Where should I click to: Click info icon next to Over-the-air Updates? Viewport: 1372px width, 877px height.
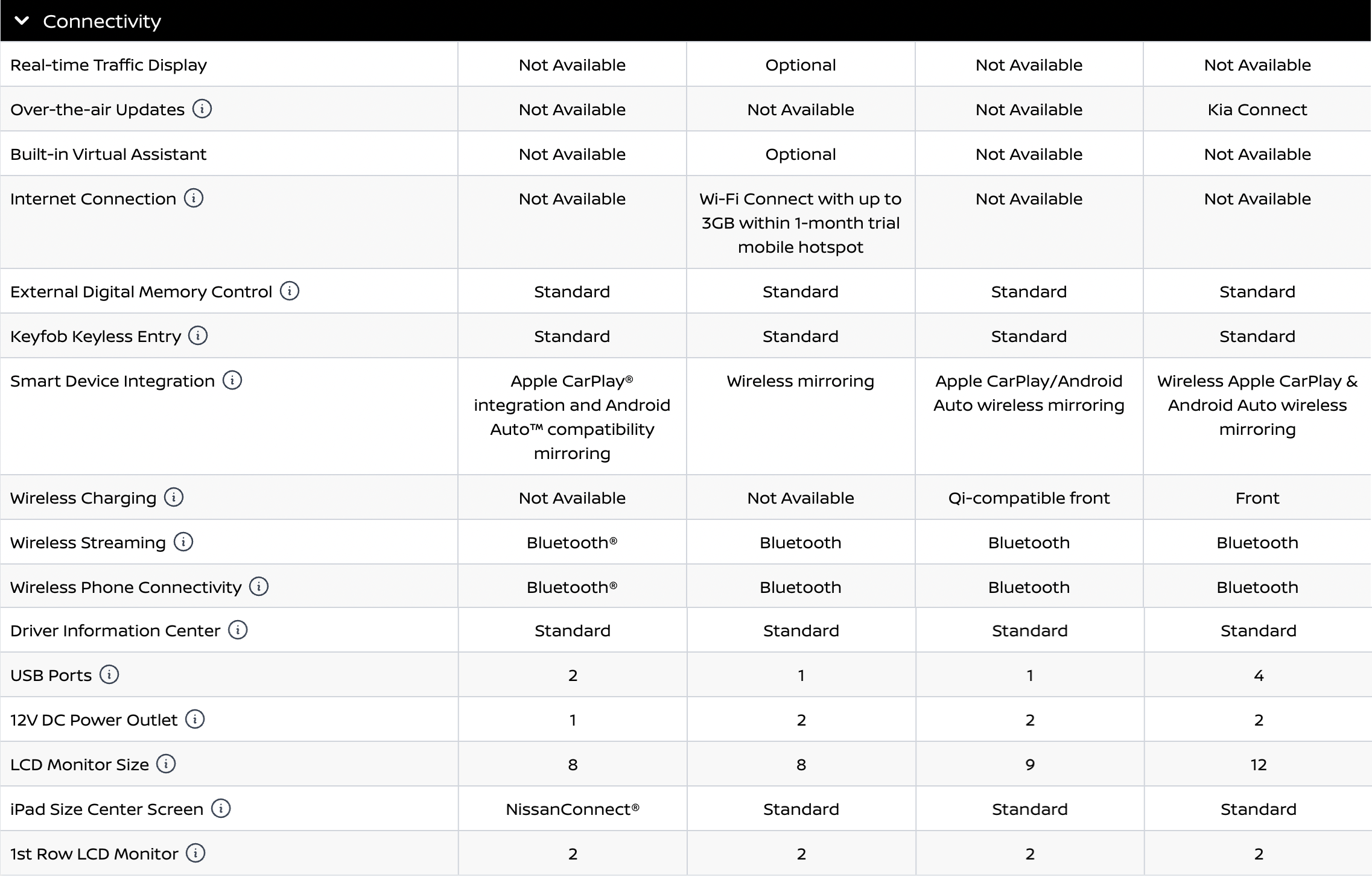(x=202, y=109)
